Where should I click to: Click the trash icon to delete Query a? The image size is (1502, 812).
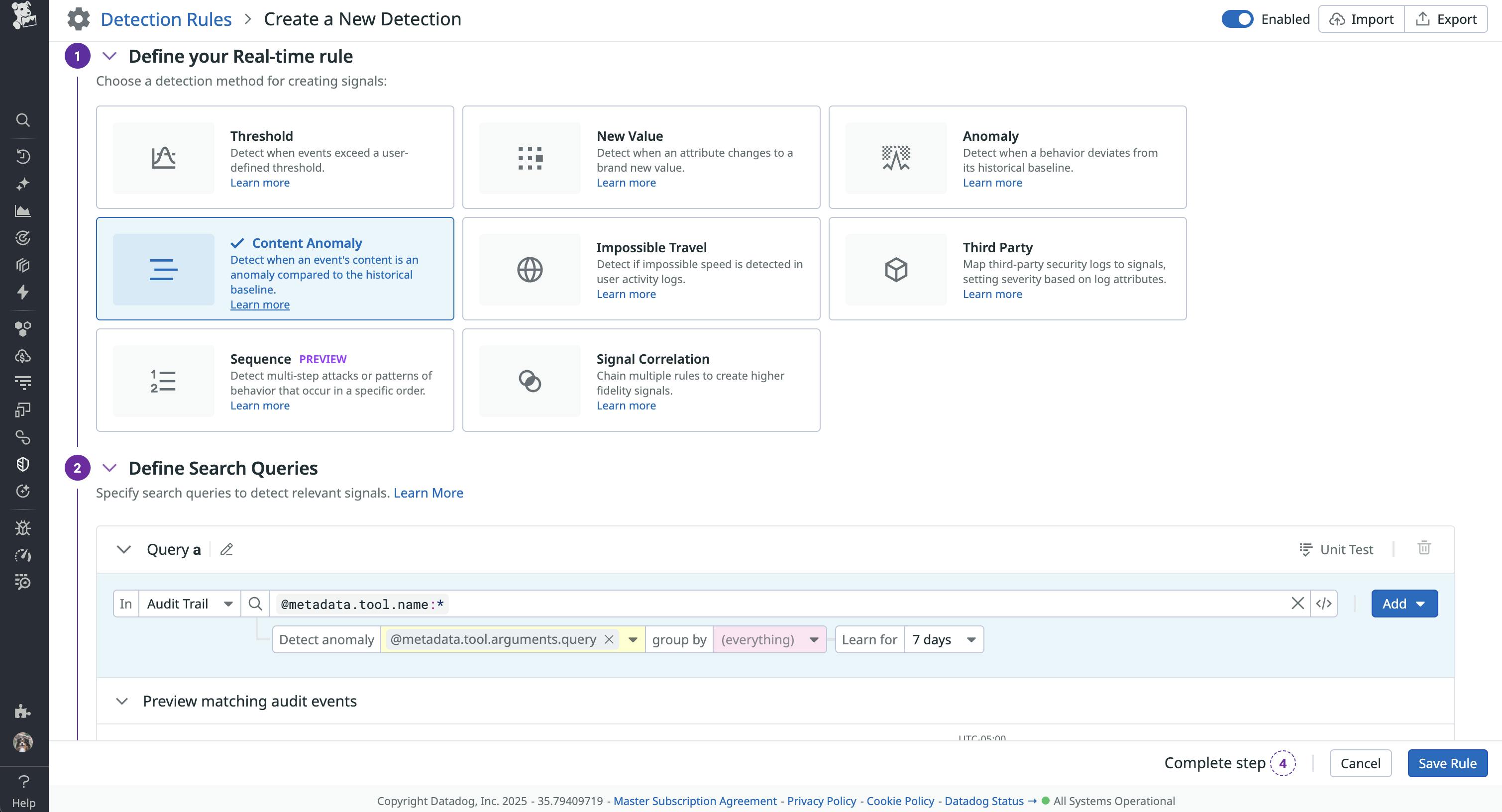tap(1424, 548)
